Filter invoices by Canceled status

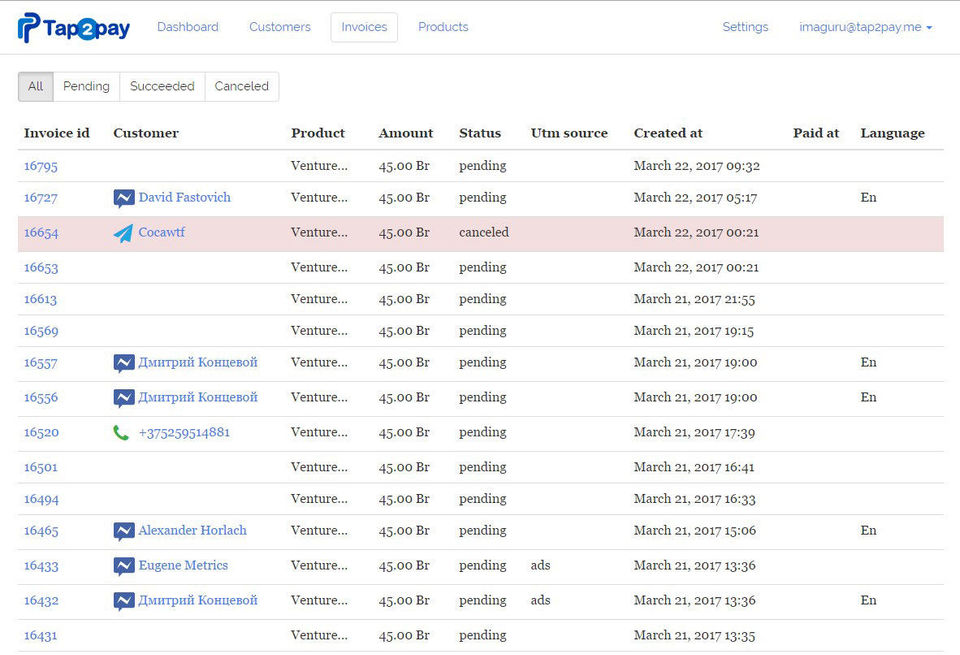tap(242, 87)
